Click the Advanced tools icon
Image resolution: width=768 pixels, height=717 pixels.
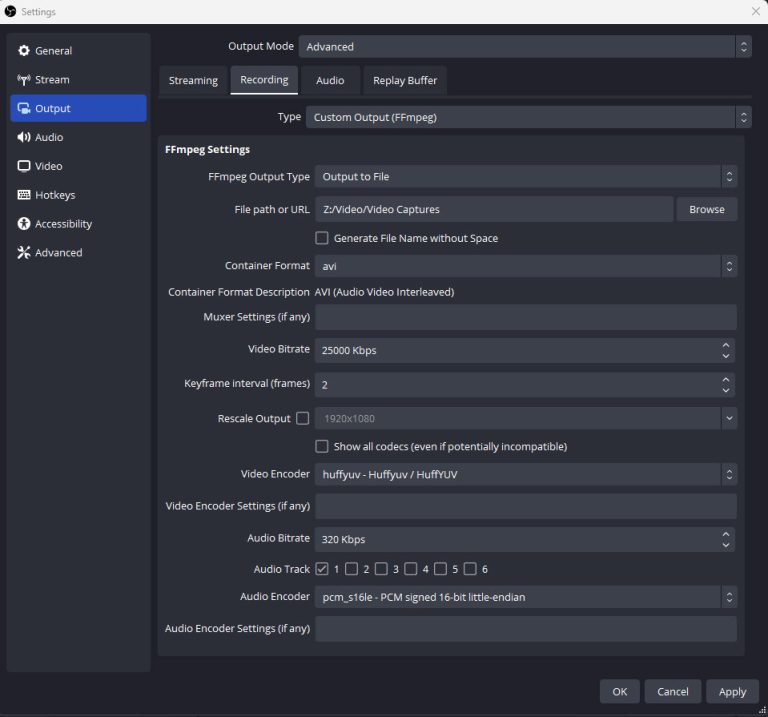point(24,253)
